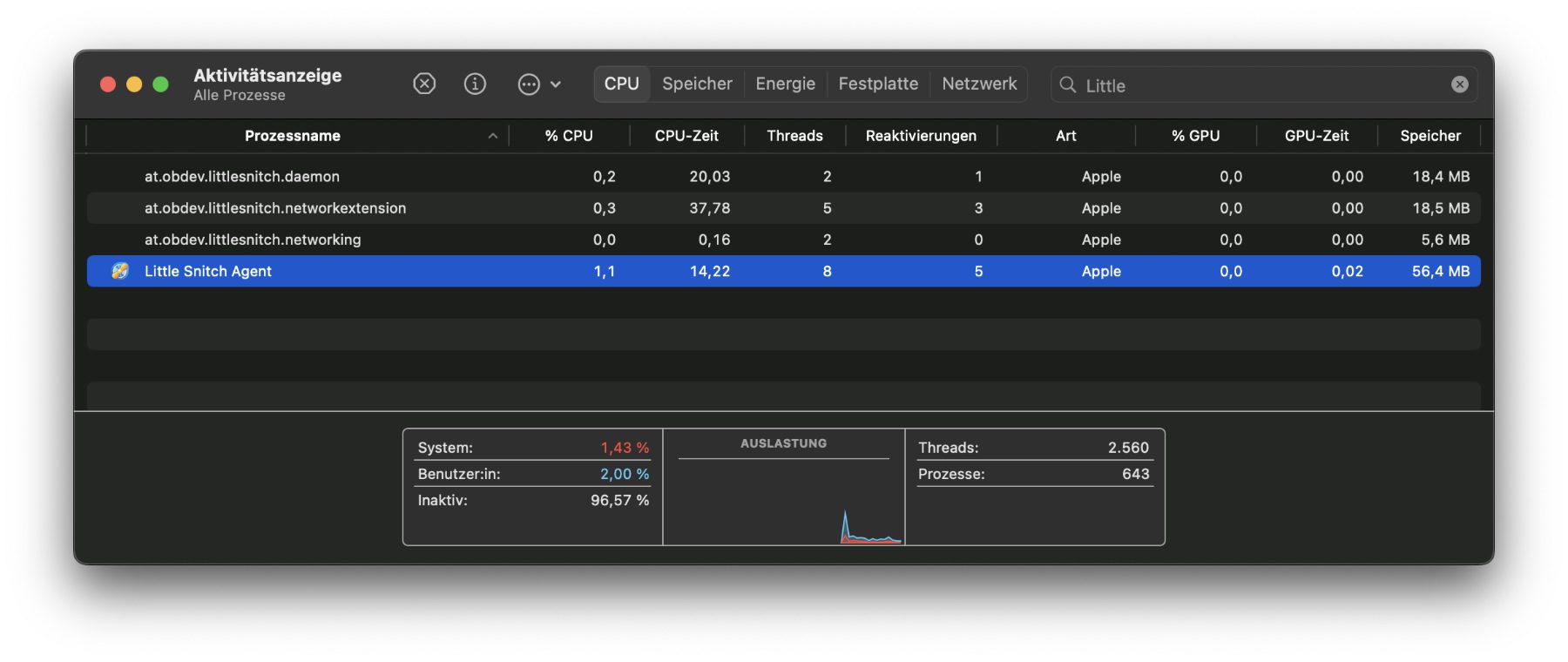Select the Netzwerk tab
The height and width of the screenshot is (662, 1568).
pyautogui.click(x=979, y=84)
